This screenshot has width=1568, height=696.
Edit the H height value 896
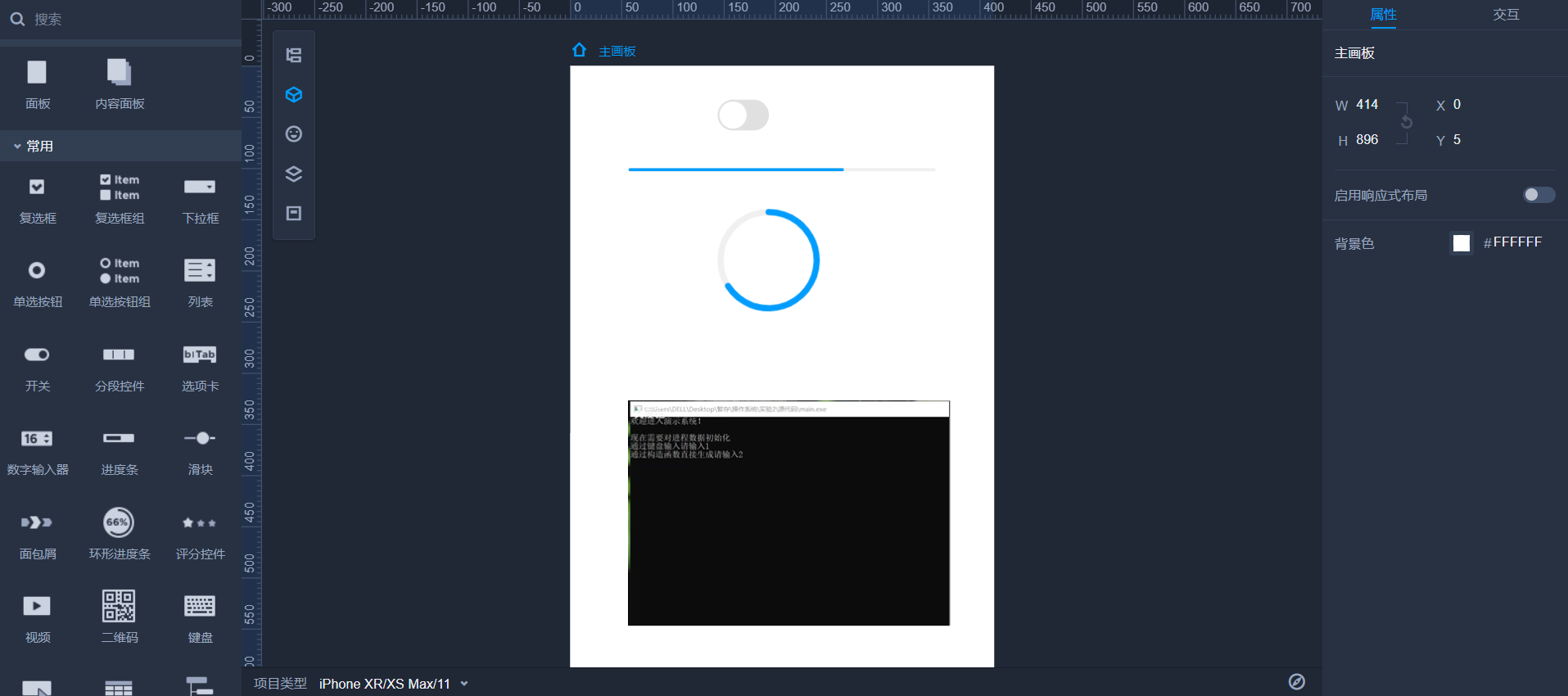pos(1367,140)
